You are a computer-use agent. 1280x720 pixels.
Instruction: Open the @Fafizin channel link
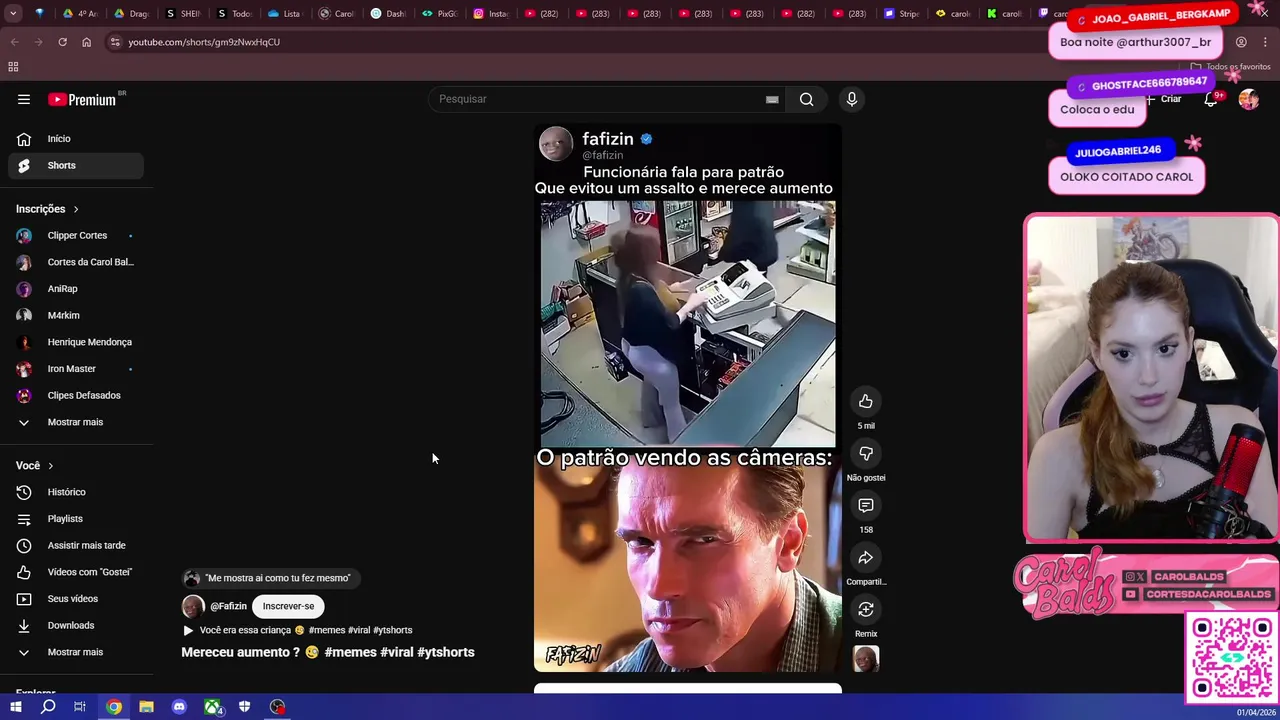228,606
